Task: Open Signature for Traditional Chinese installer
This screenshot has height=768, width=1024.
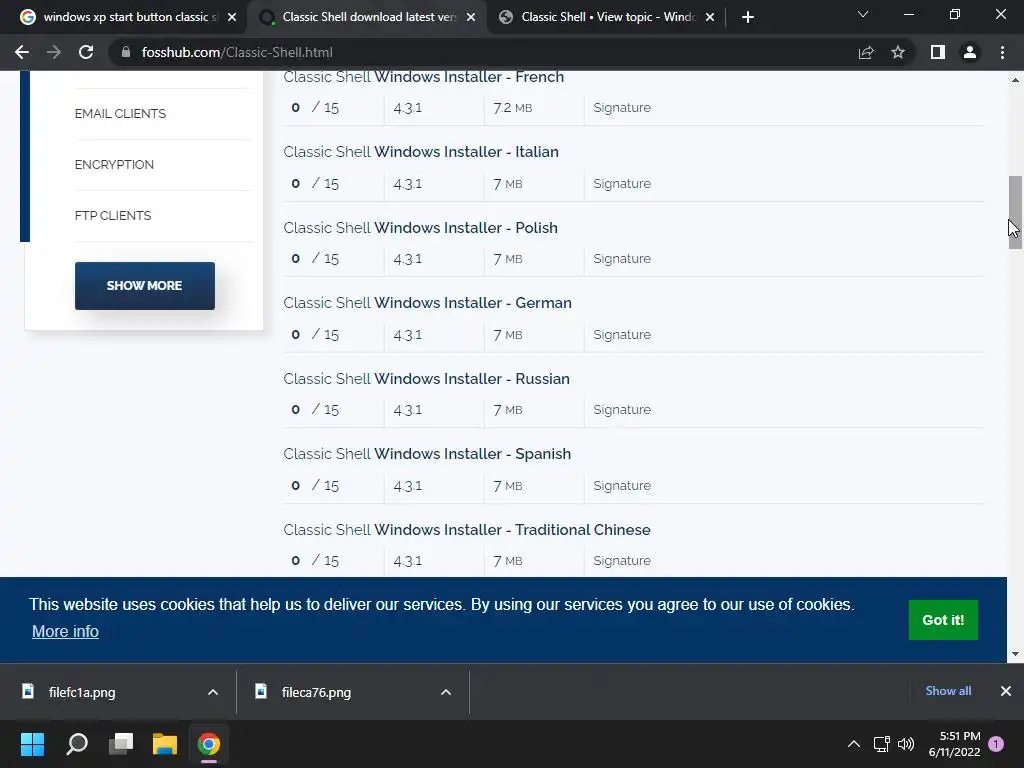Action: [x=622, y=560]
